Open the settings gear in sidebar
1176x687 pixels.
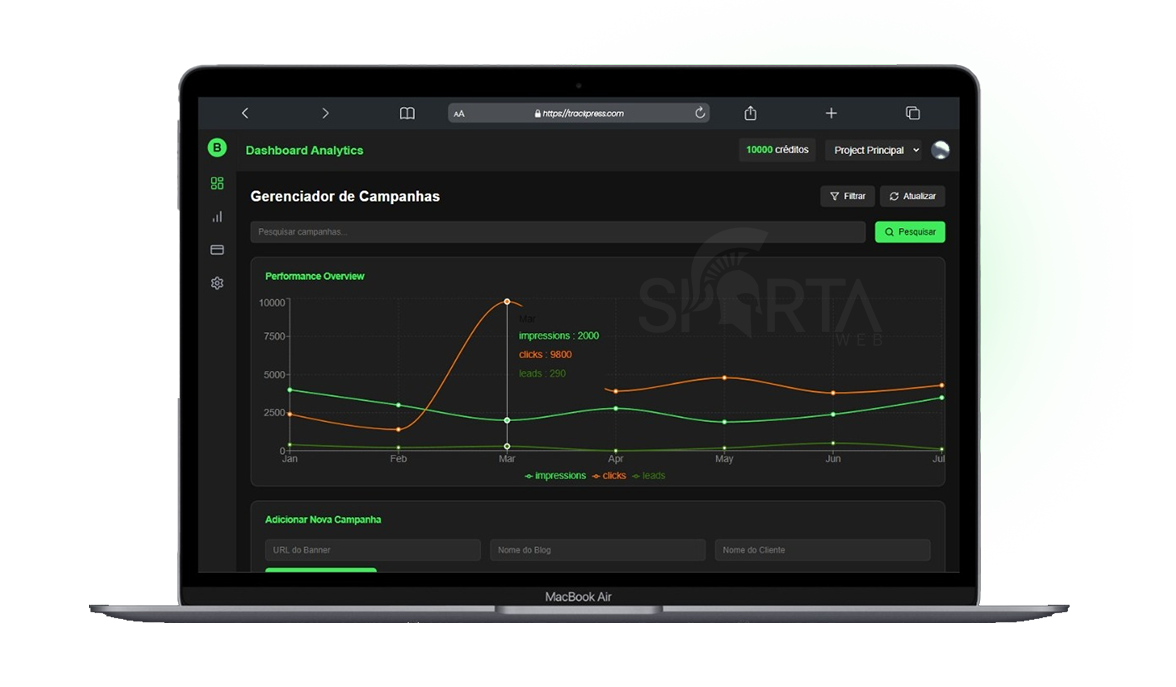point(217,283)
